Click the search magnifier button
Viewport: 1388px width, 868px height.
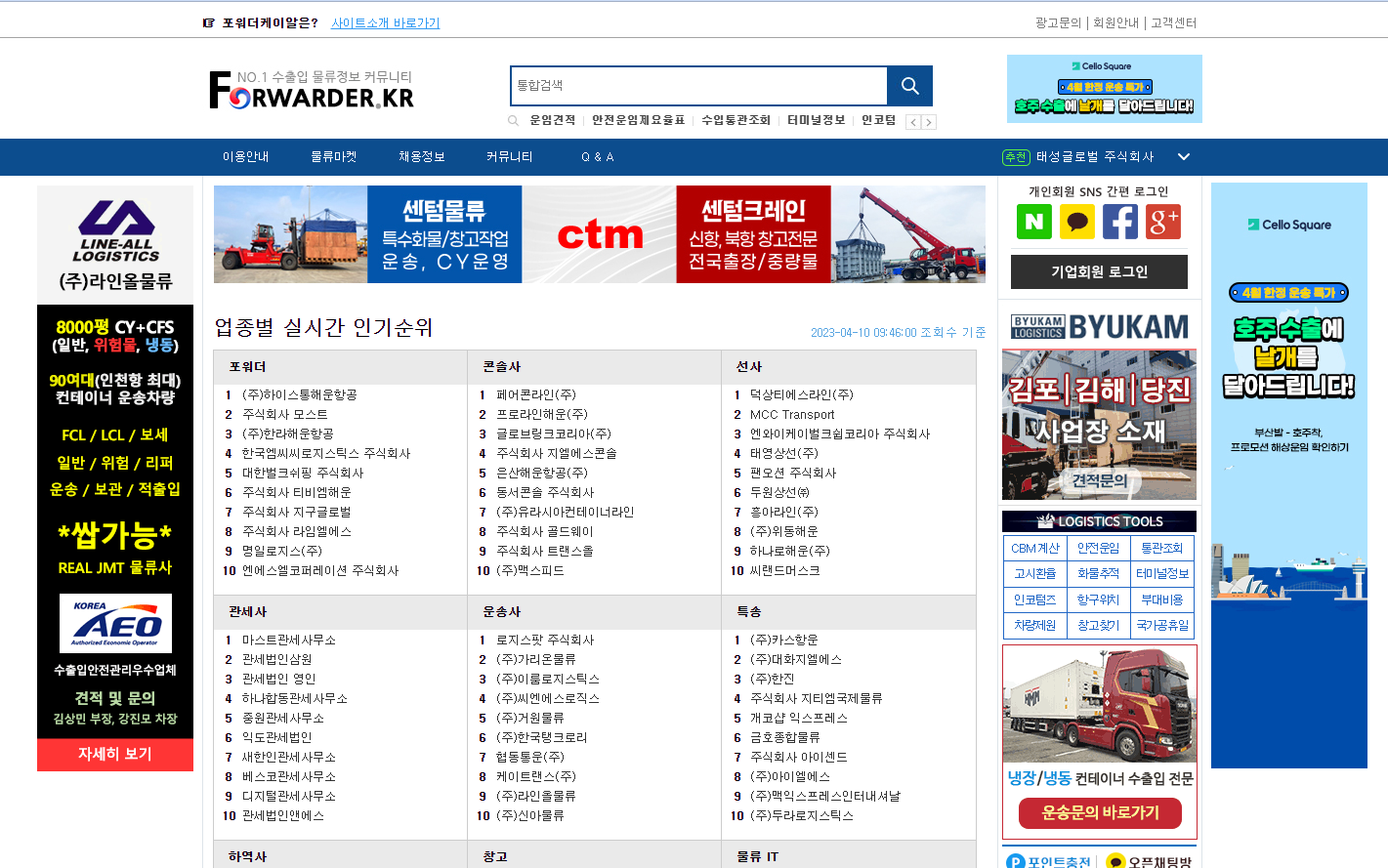tap(909, 86)
